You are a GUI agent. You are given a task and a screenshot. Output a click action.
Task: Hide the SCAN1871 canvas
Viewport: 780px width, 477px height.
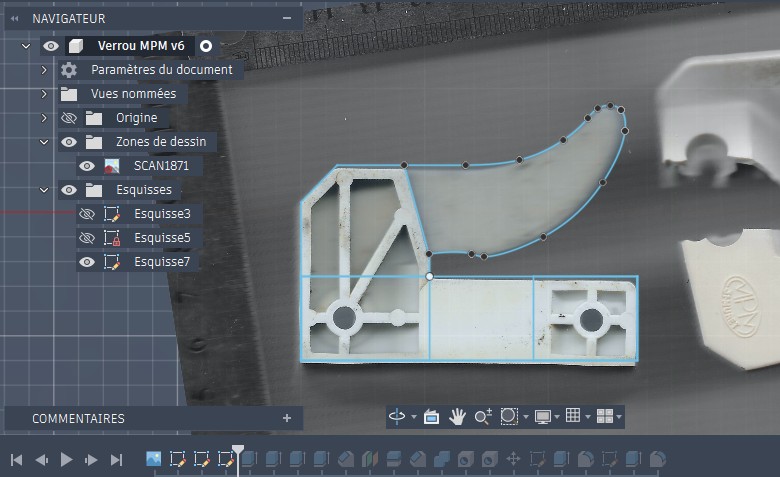coord(87,166)
